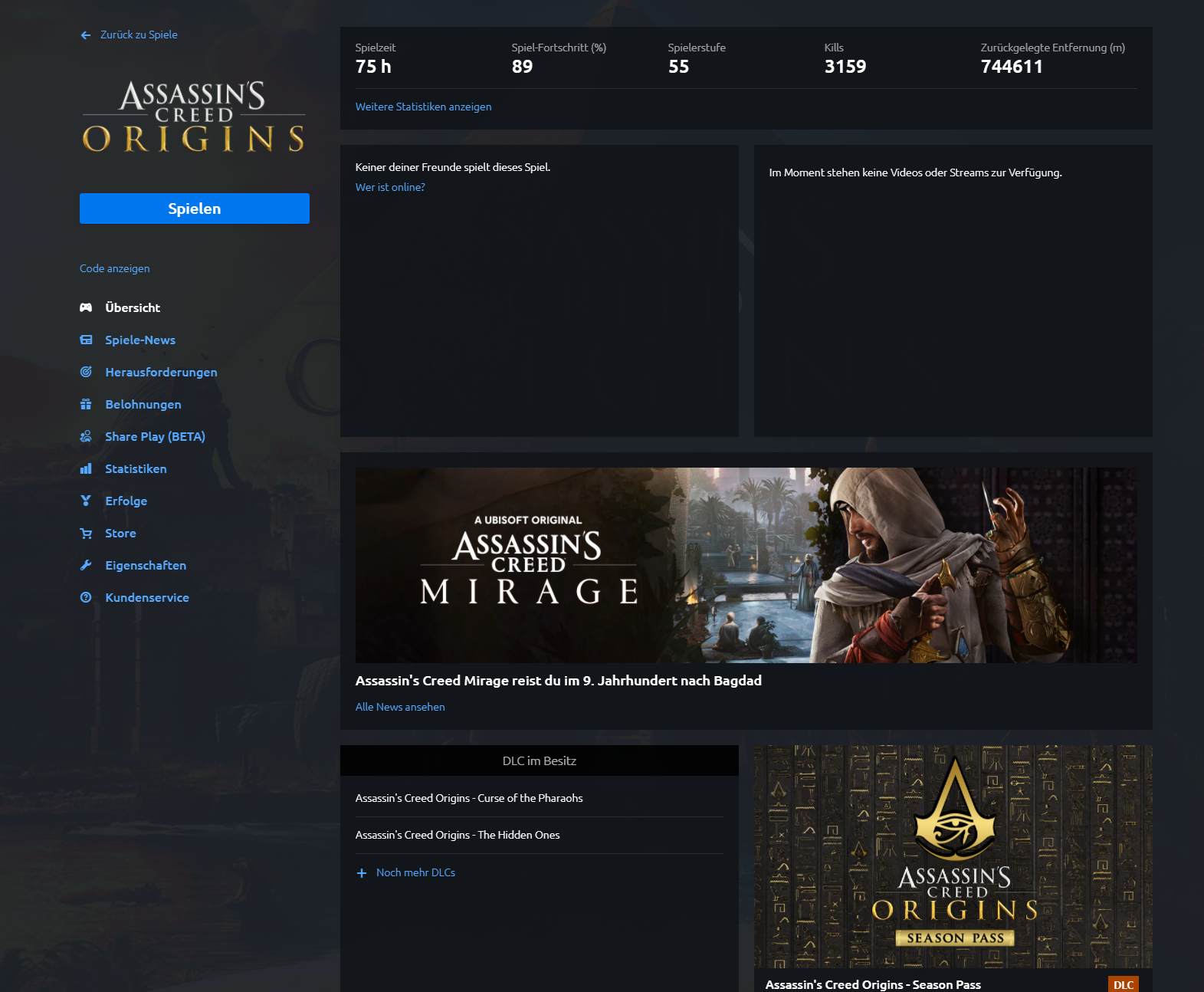Click the wrench icon next to Eigenschaften
Screen dimensions: 1204x992
tap(86, 565)
